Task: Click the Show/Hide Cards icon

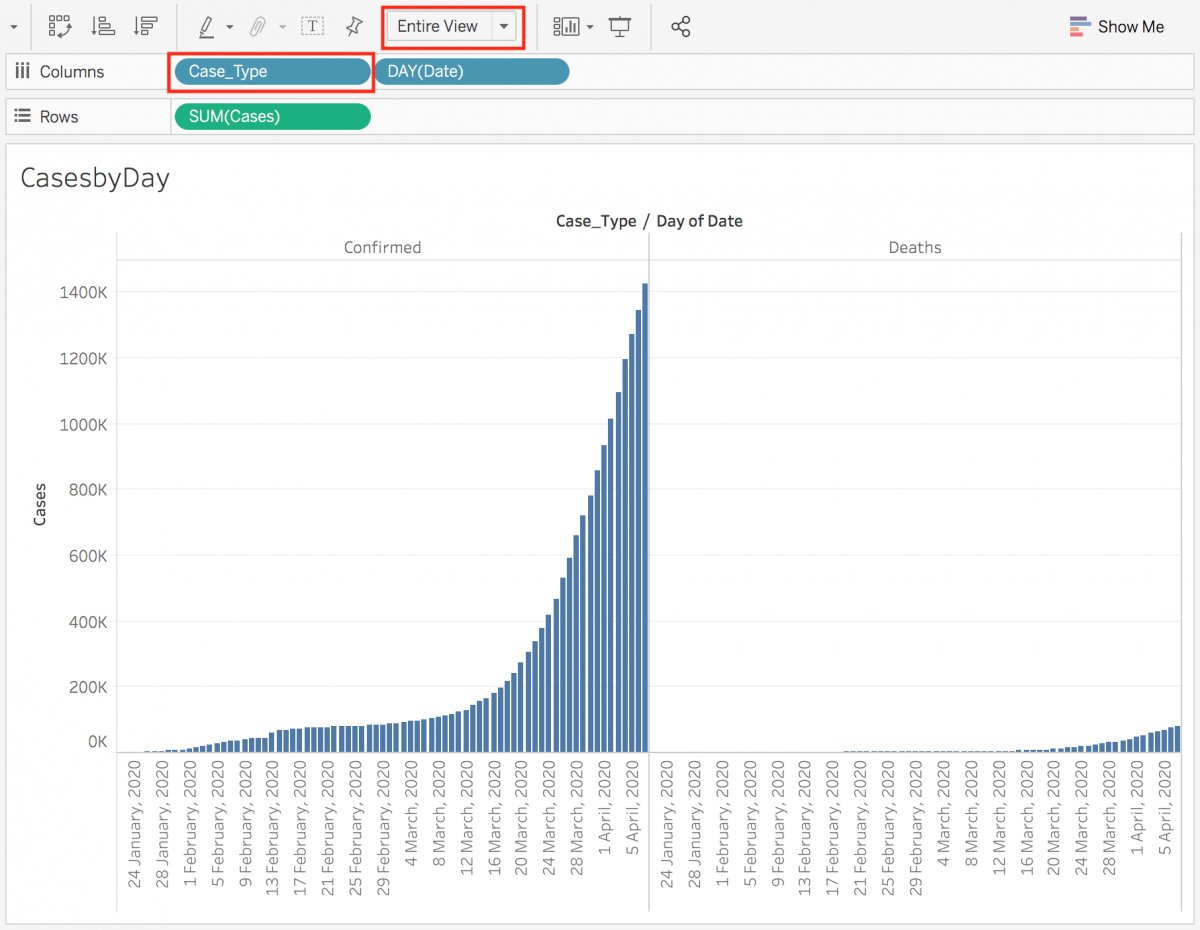Action: pyautogui.click(x=567, y=27)
